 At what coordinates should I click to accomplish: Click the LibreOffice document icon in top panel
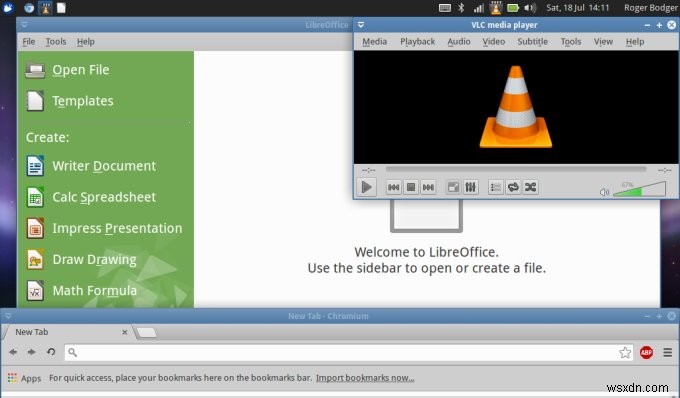[x=61, y=8]
